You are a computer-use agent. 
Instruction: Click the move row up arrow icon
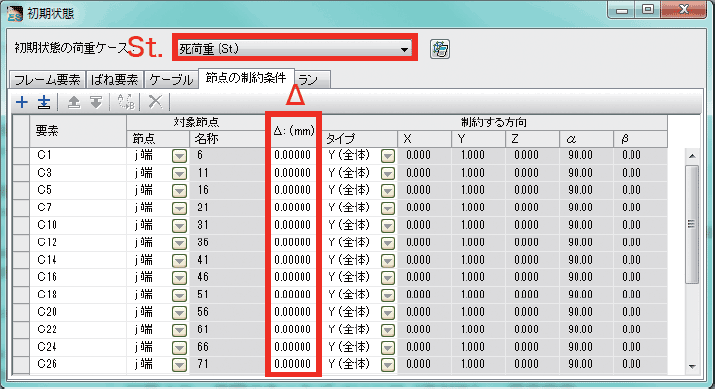[x=73, y=102]
